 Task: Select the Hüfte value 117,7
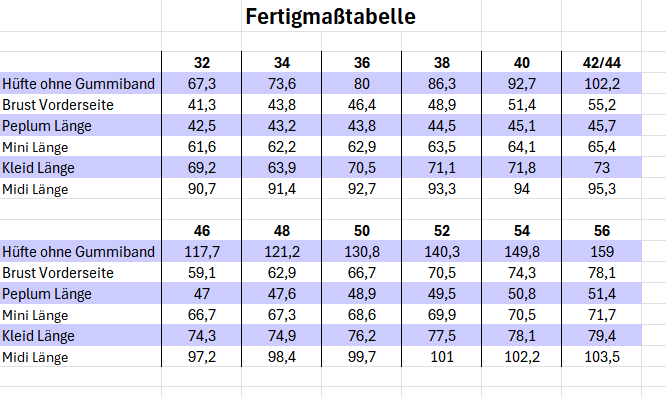[202, 252]
